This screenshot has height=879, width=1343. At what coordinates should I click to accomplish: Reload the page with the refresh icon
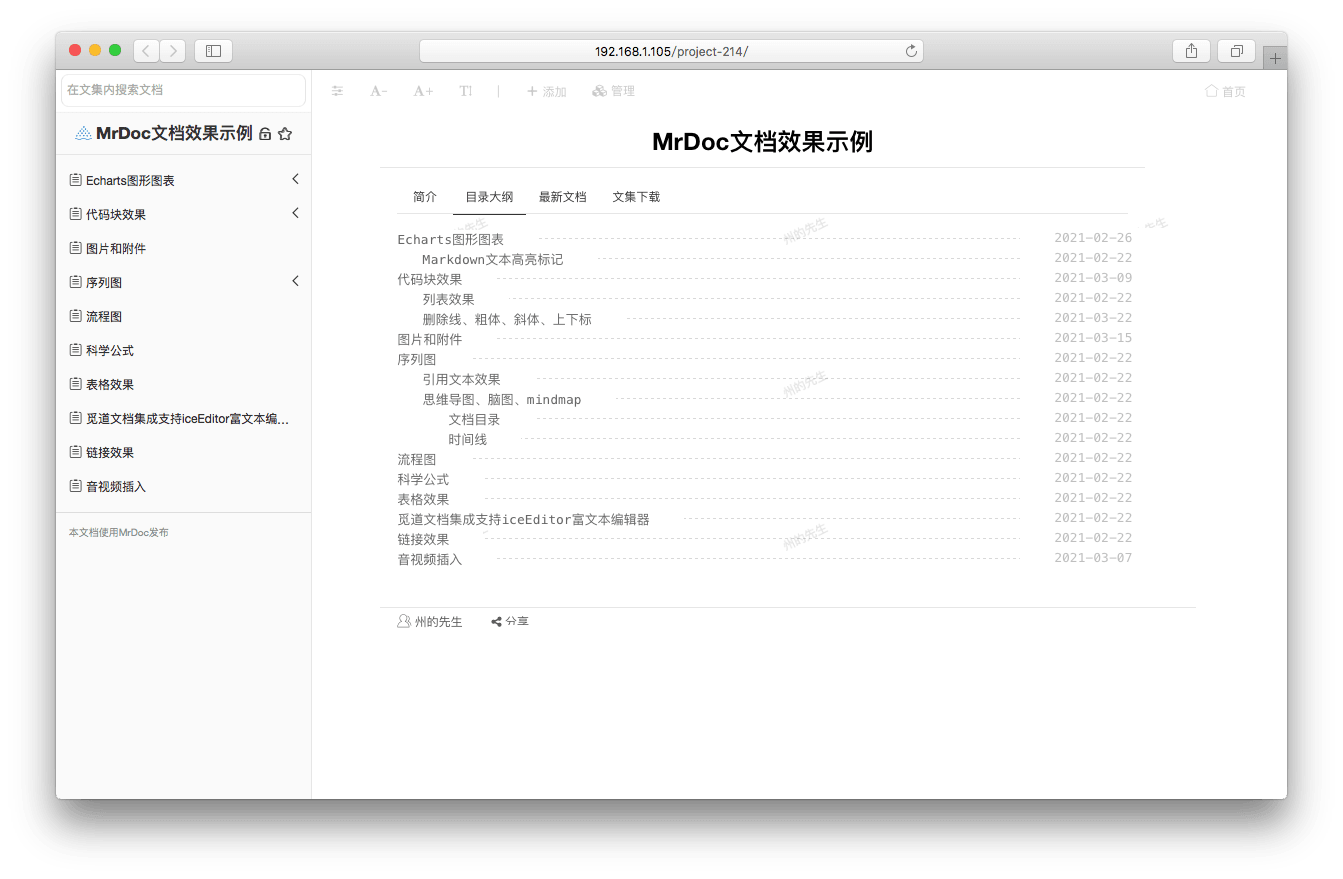pyautogui.click(x=911, y=51)
